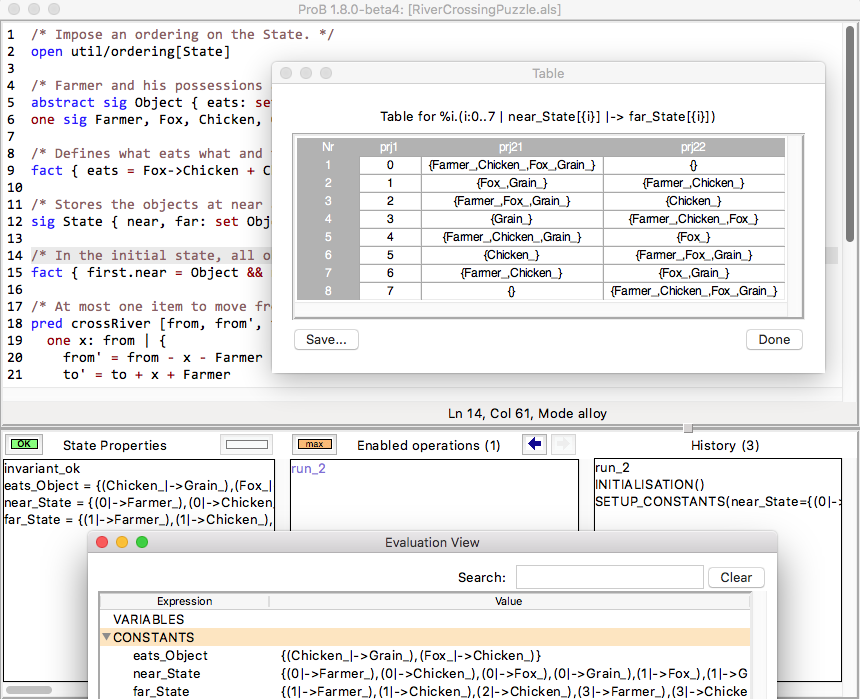
Task: Select the VARIABLES row in Evaluation View
Action: tap(148, 619)
